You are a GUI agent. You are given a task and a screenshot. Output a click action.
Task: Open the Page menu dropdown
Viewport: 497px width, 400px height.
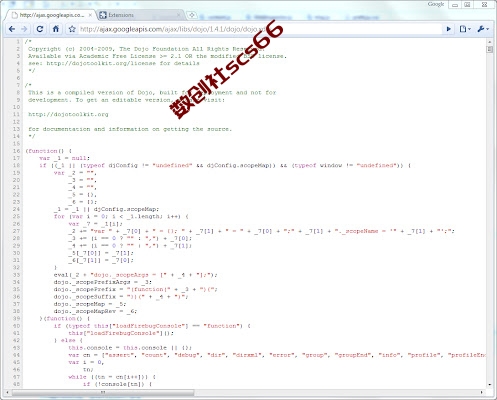point(465,29)
